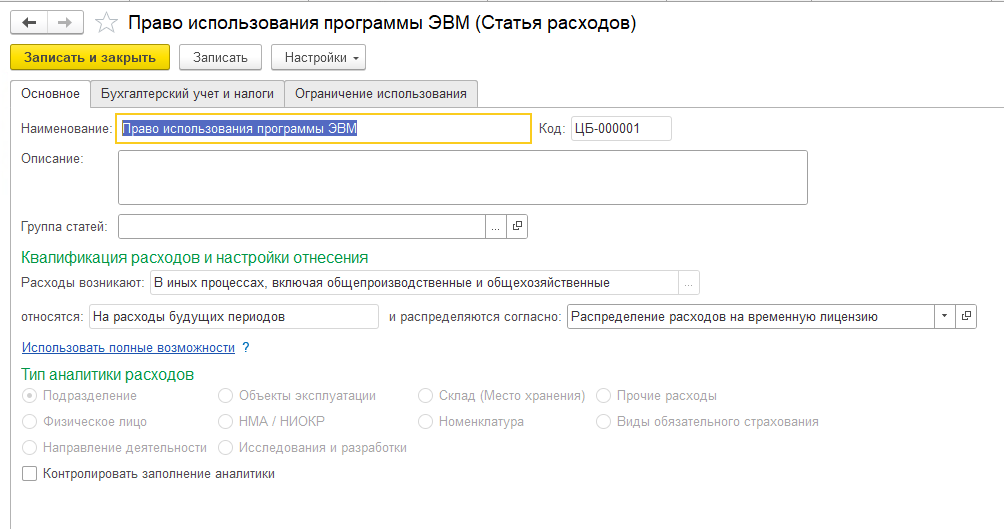Open the Ограничение использования tab

(381, 94)
